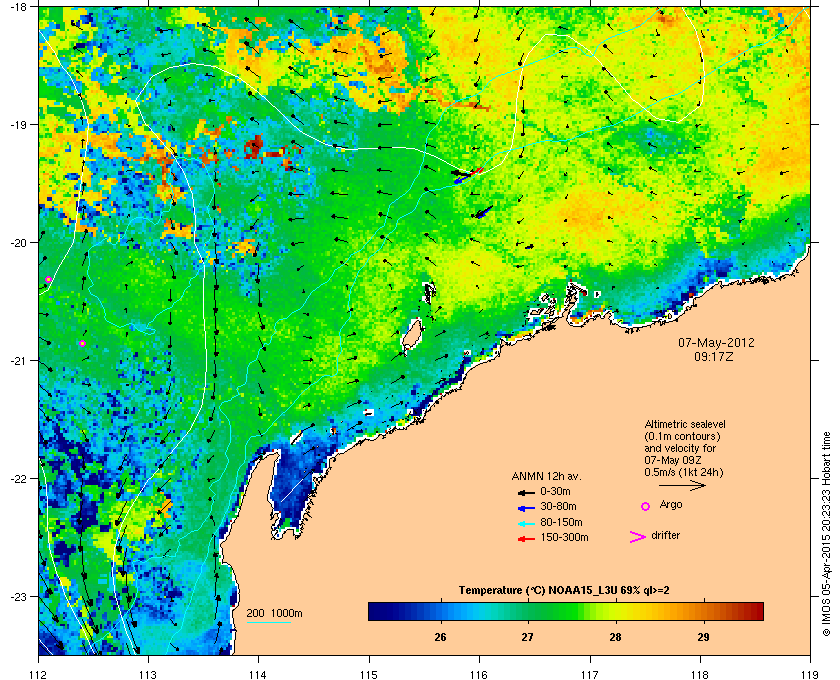The width and height of the screenshot is (840, 680).
Task: Click the longitude axis label 117
Action: coord(590,674)
